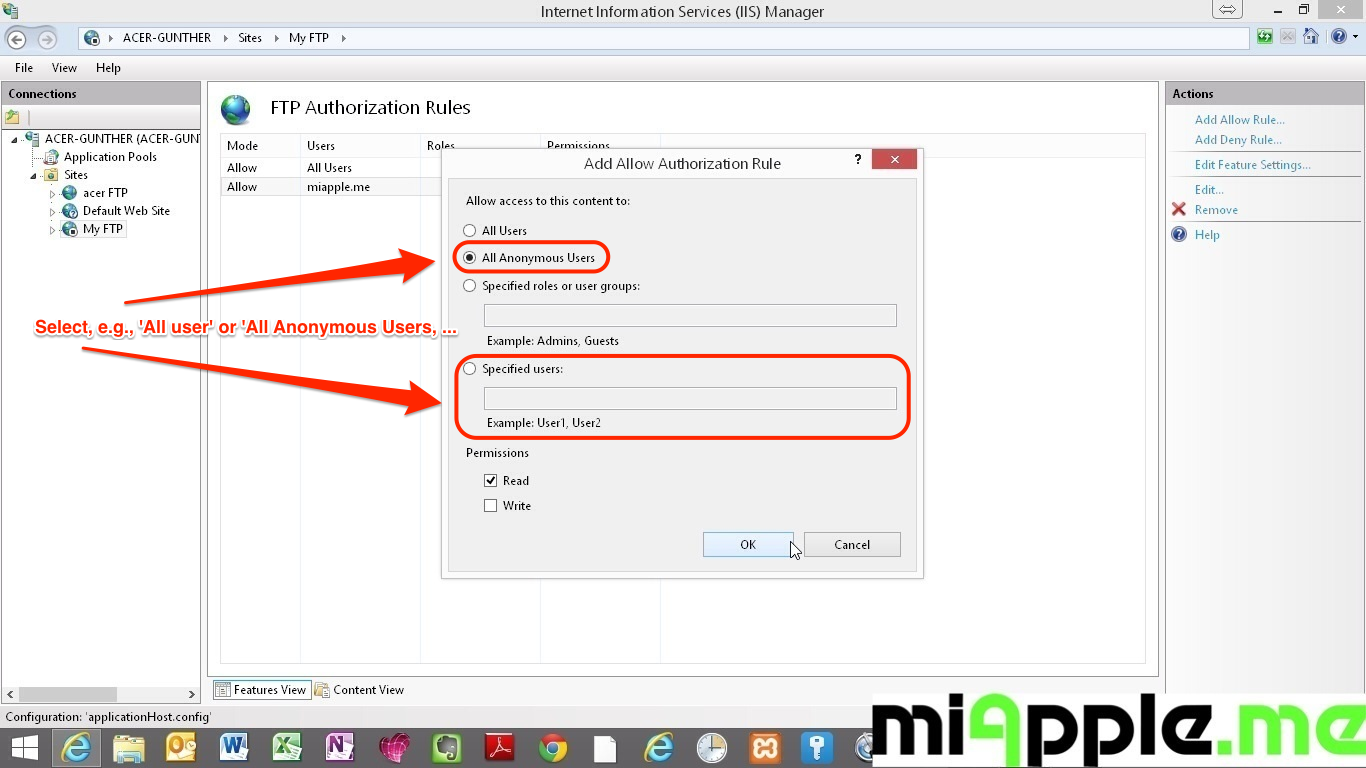Screen dimensions: 1366x768
Task: Collapse the Sites tree node
Action: (x=34, y=175)
